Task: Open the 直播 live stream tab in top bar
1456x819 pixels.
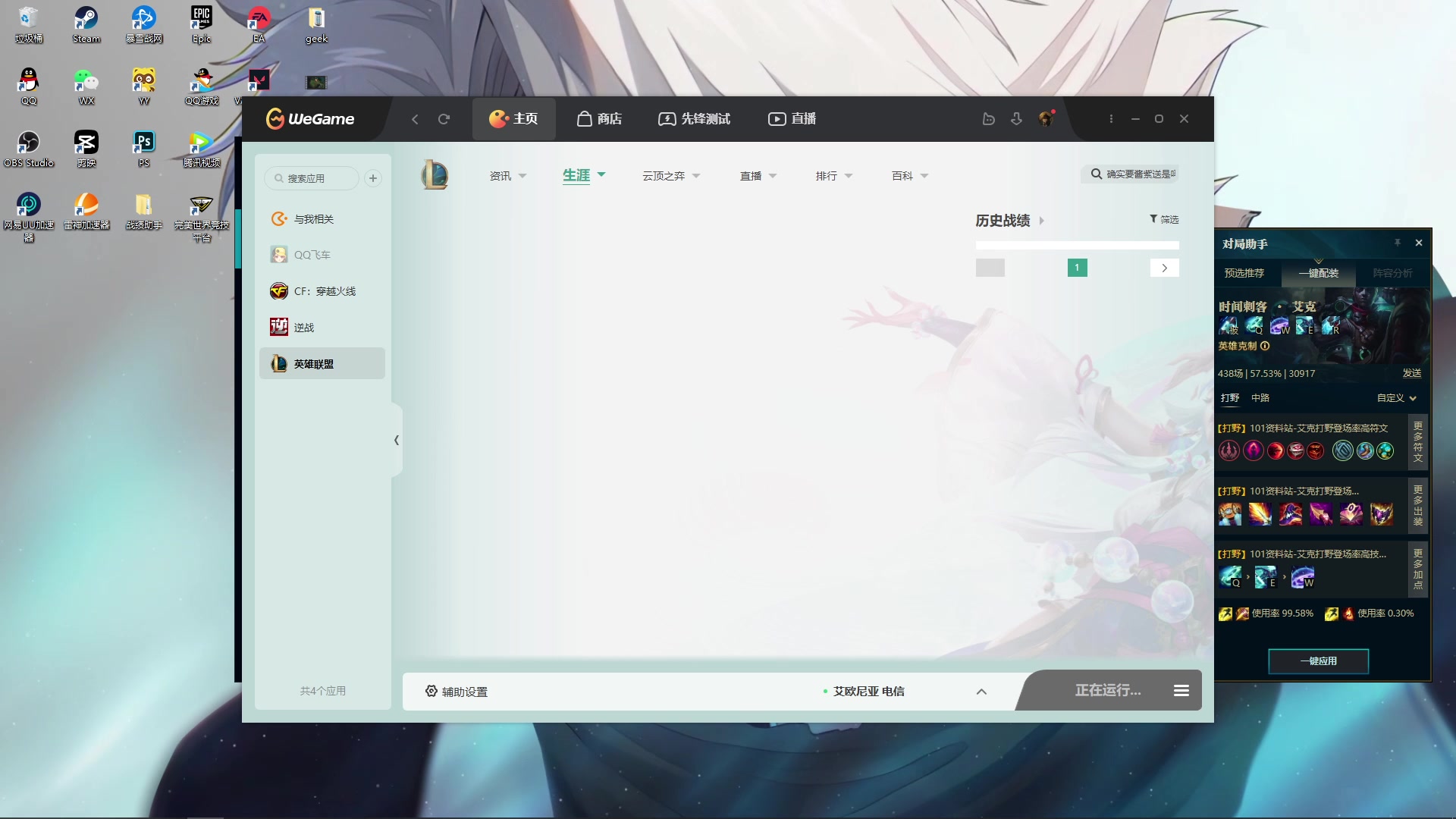Action: click(792, 119)
